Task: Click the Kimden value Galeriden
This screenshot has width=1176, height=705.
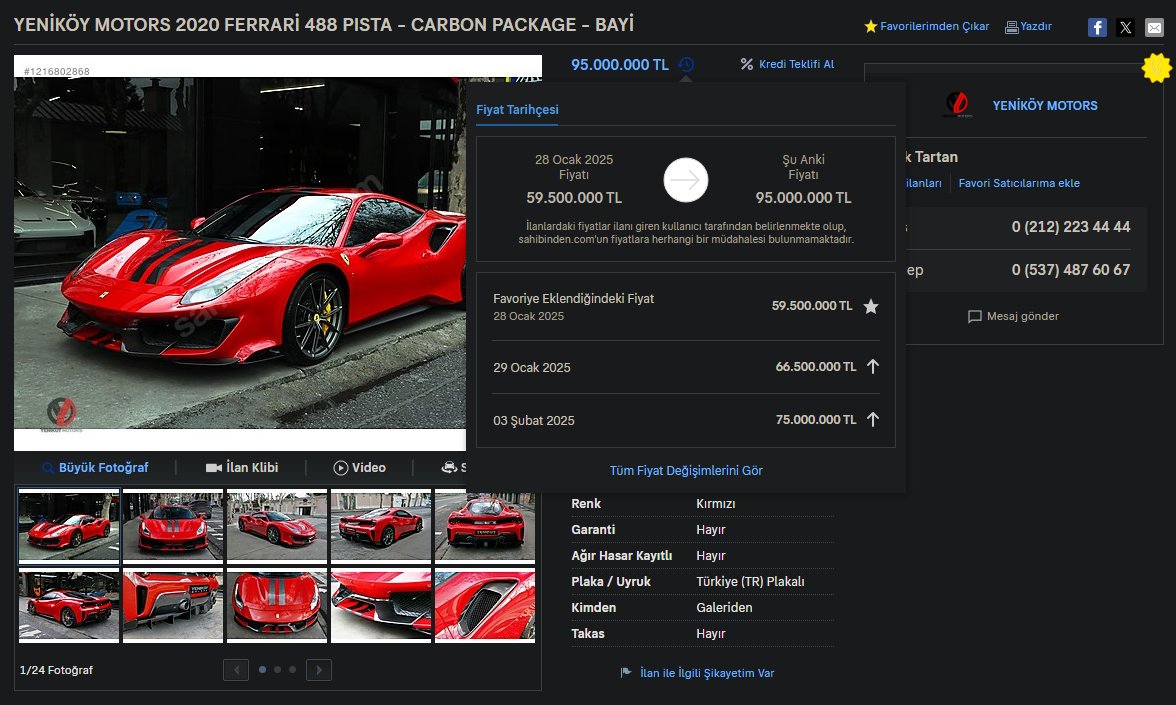Action: pyautogui.click(x=724, y=608)
